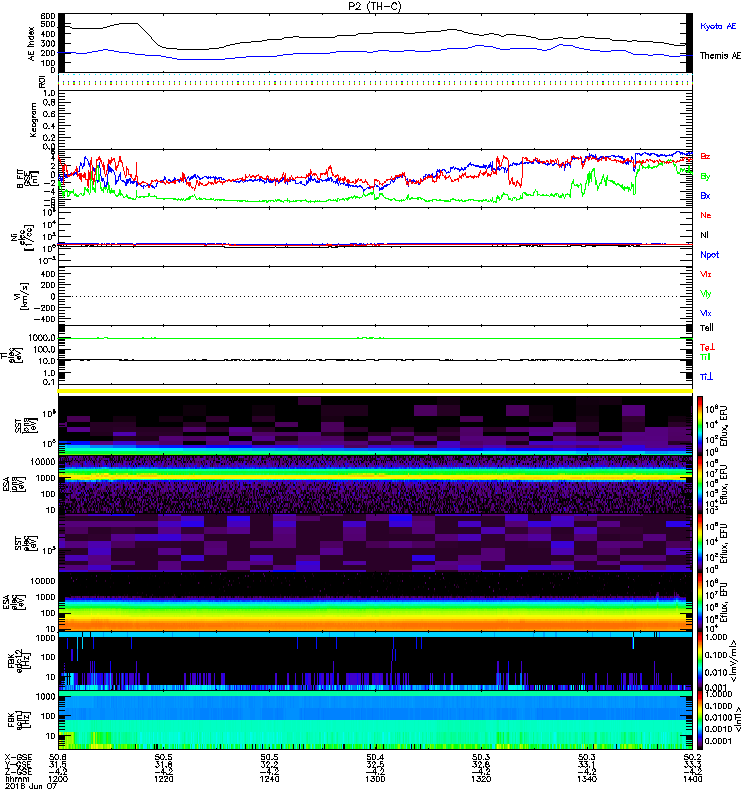Click the 1400 time tick label
This screenshot has width=750, height=800.
coord(692,779)
